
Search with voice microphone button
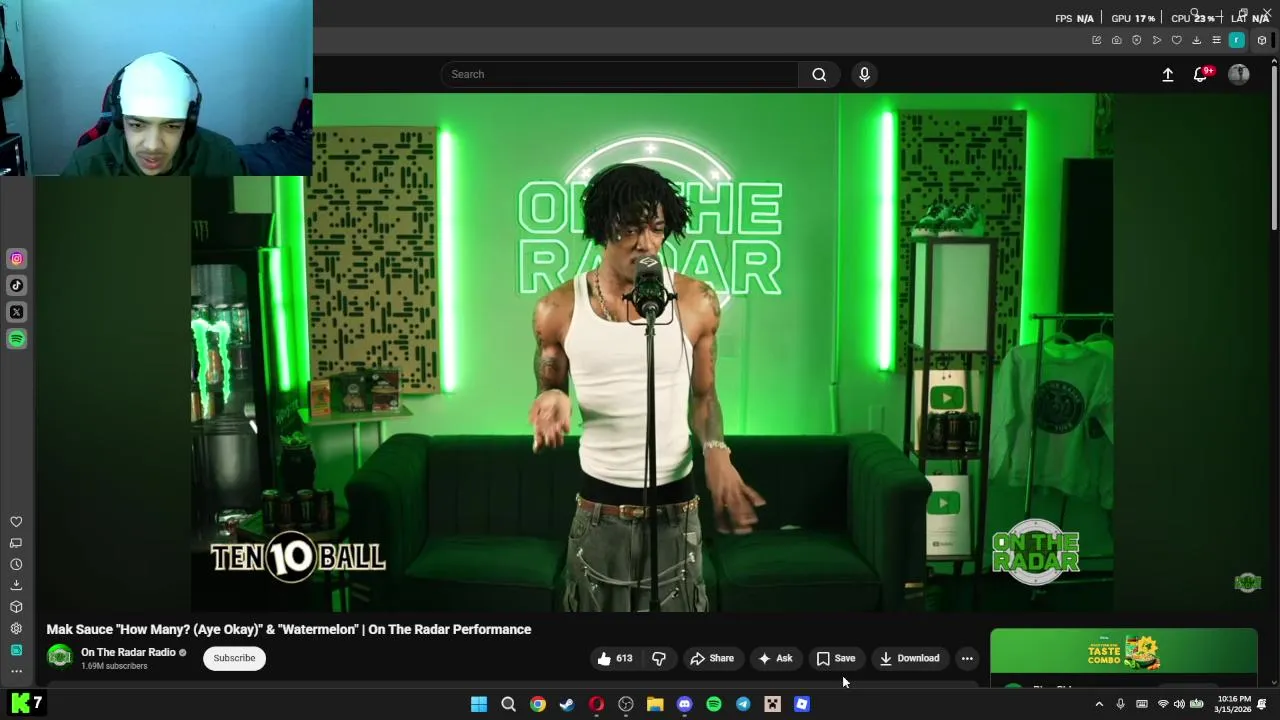(865, 74)
